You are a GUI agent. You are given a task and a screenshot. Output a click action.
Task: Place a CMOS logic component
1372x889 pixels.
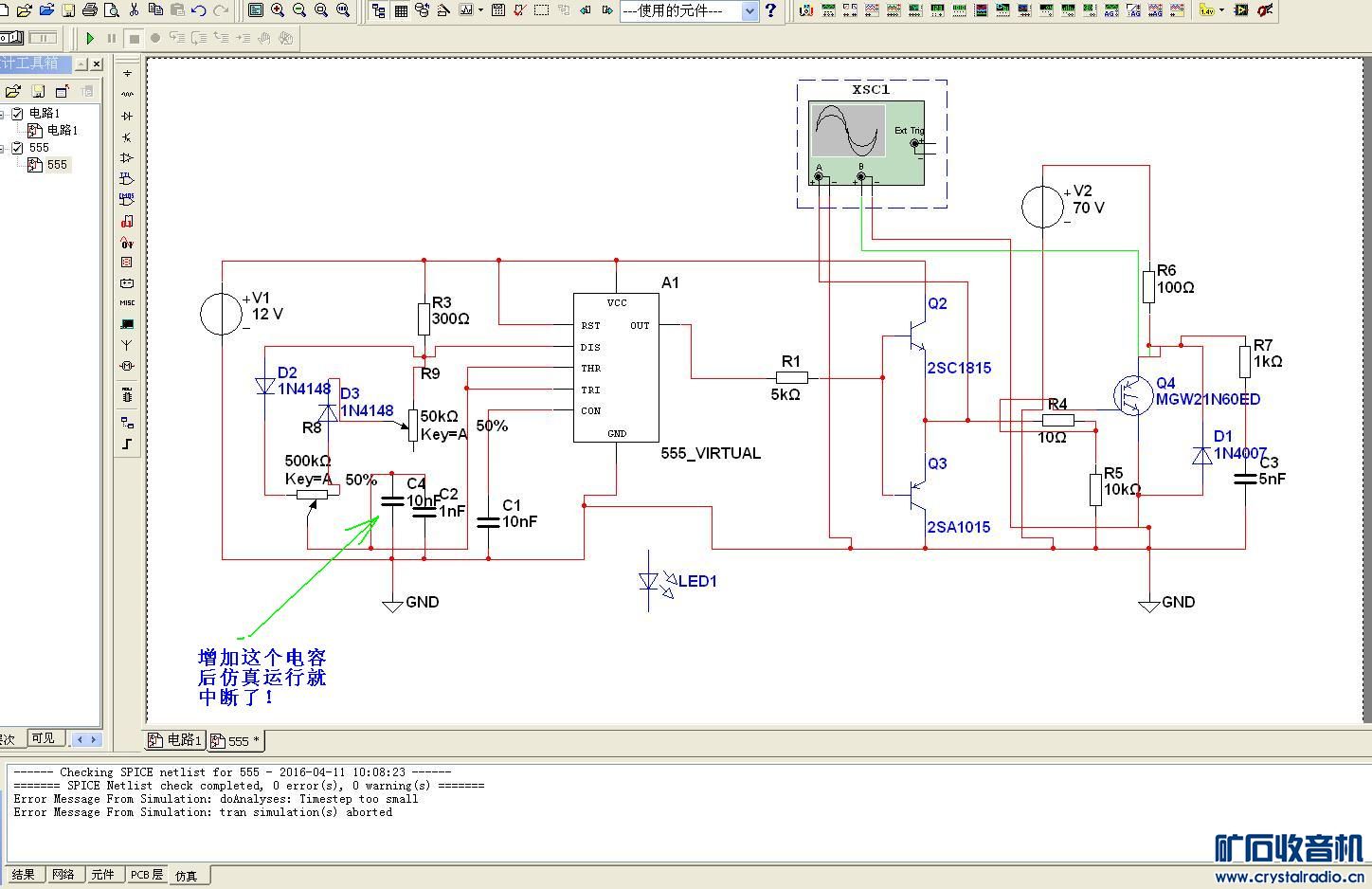(127, 199)
